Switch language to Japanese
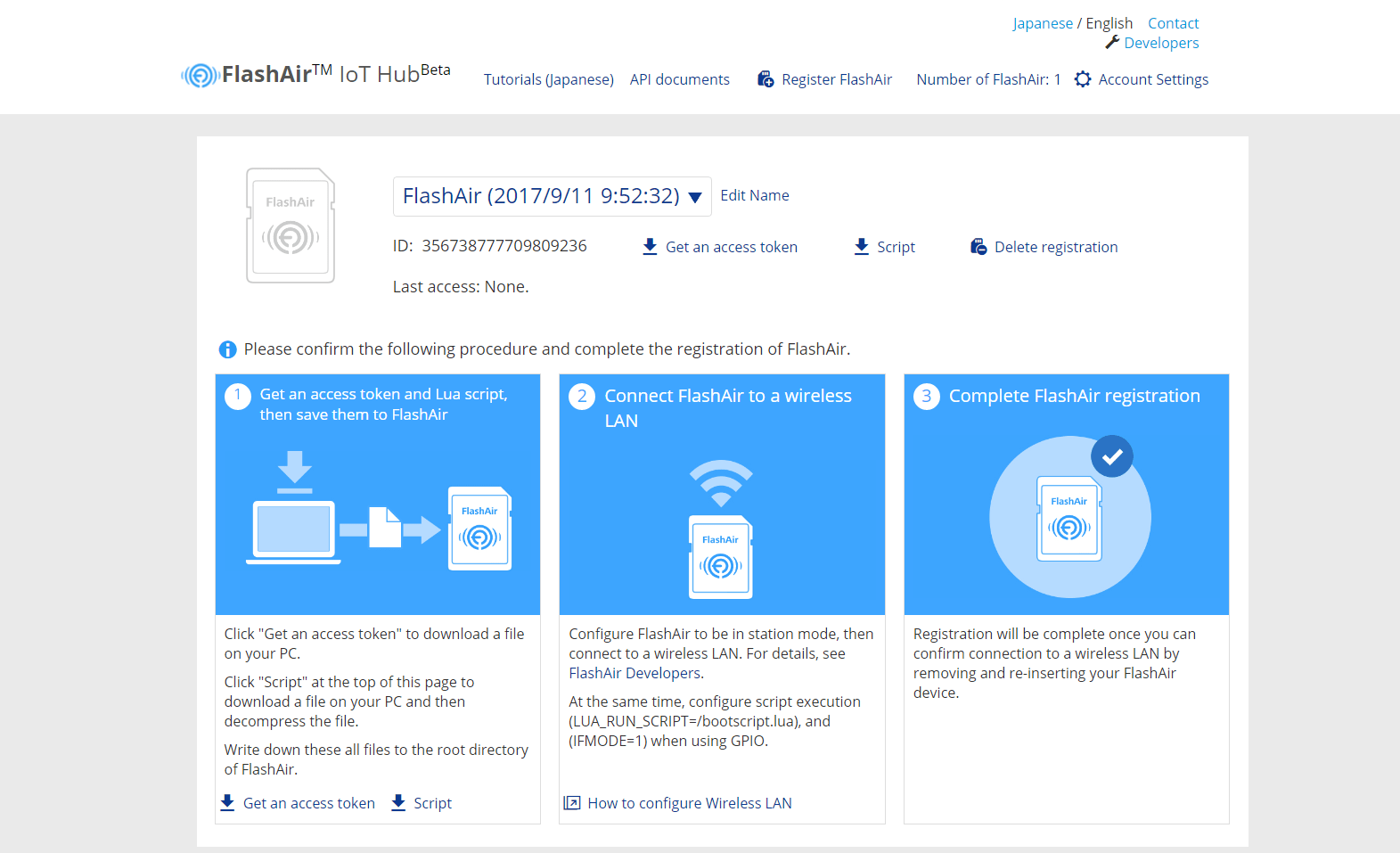The image size is (1400, 853). coord(1042,23)
